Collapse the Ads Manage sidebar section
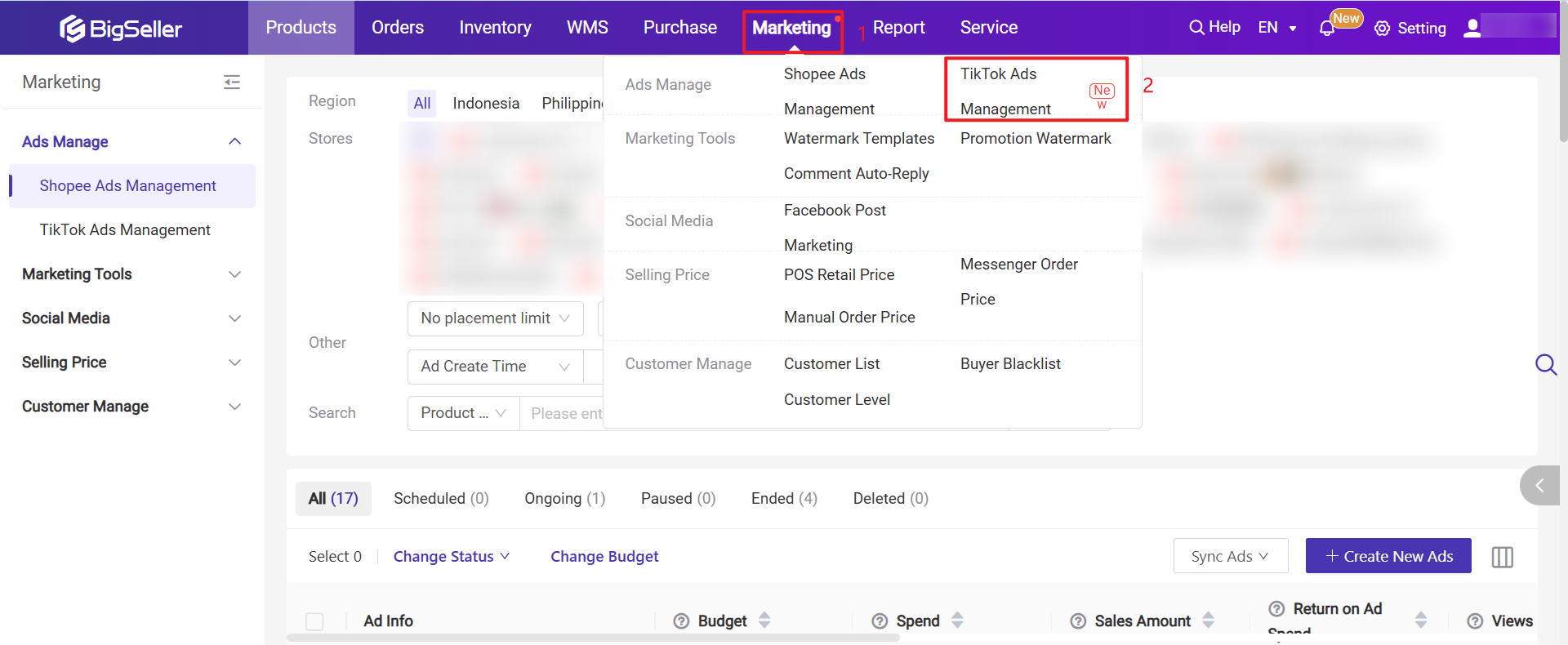Image resolution: width=1568 pixels, height=645 pixels. coord(234,142)
